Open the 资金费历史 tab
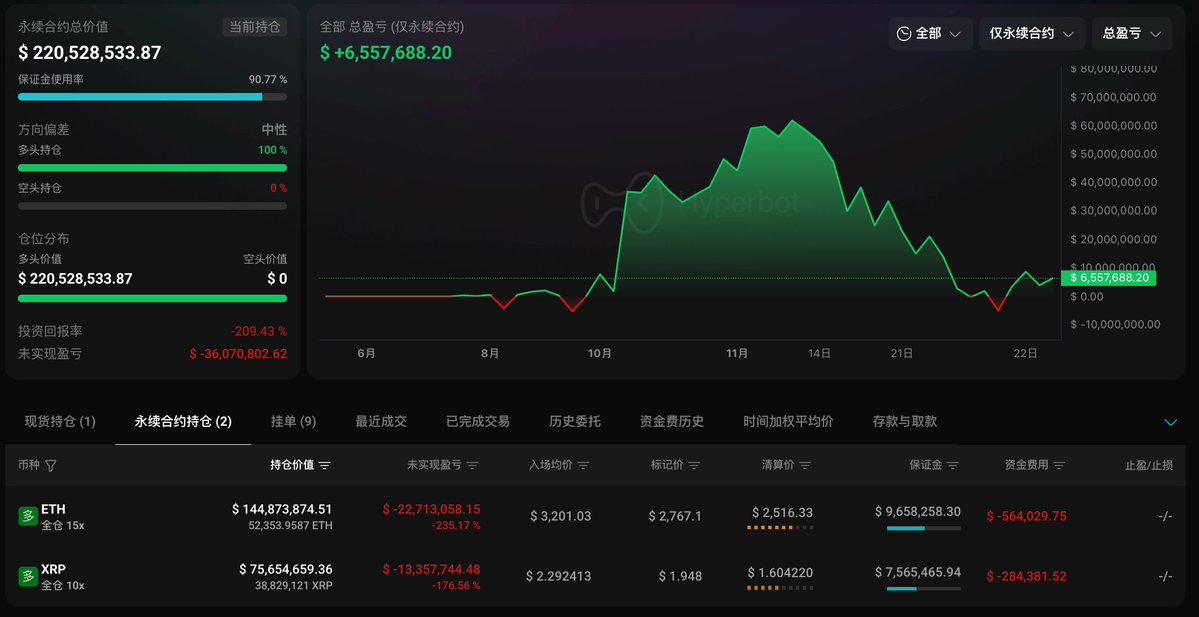1199x617 pixels. pos(672,422)
